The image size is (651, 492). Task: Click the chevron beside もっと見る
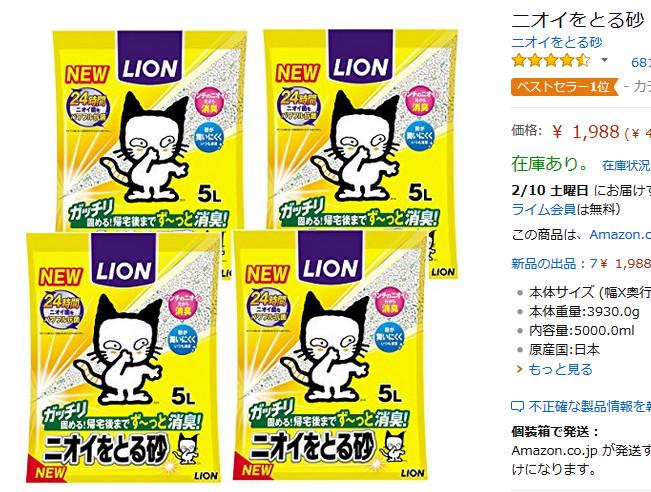[519, 369]
